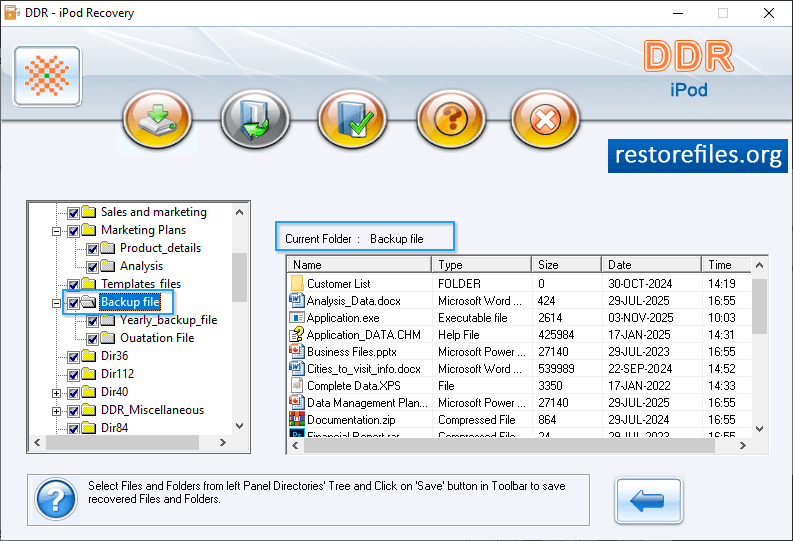Image resolution: width=793 pixels, height=541 pixels.
Task: Uncheck the Sales and marketing checkbox
Action: pyautogui.click(x=73, y=213)
